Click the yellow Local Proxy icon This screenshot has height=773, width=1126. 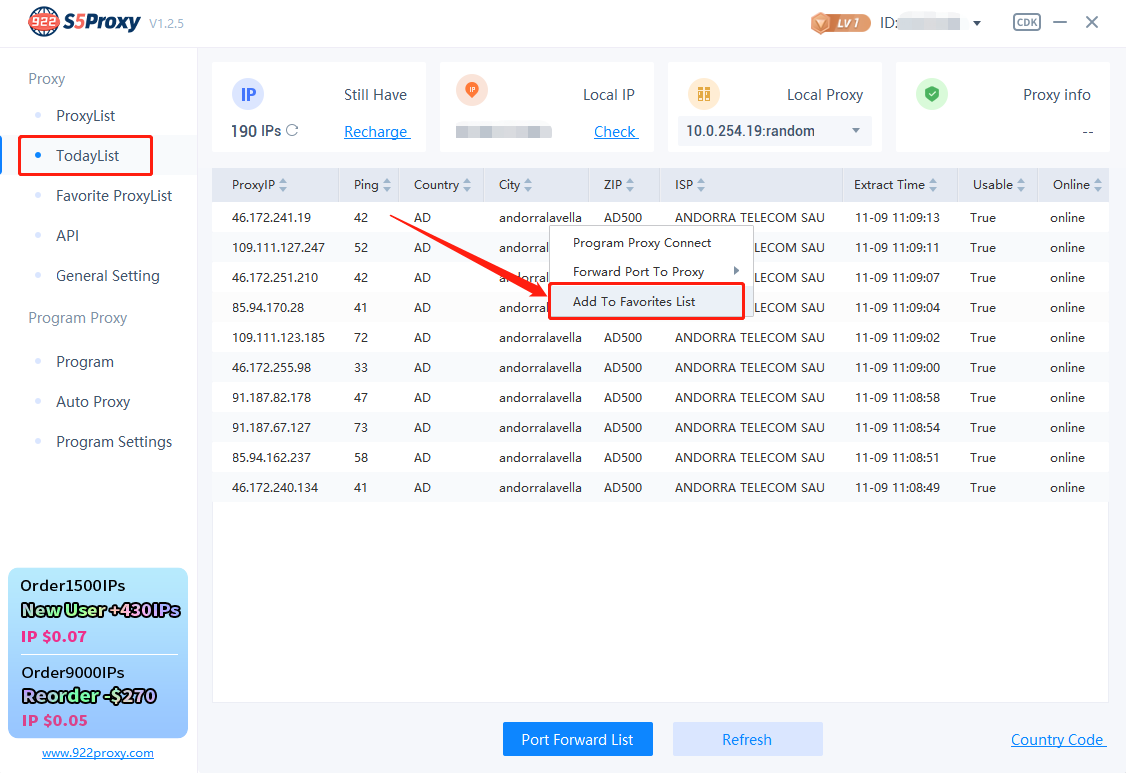[x=704, y=94]
